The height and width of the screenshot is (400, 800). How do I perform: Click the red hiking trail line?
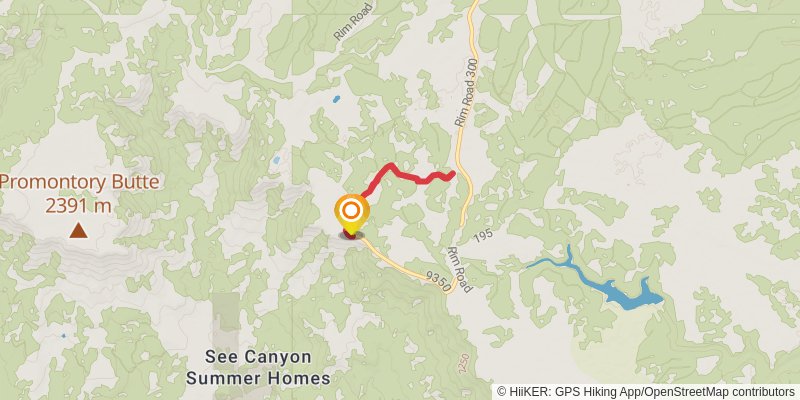coord(407,176)
